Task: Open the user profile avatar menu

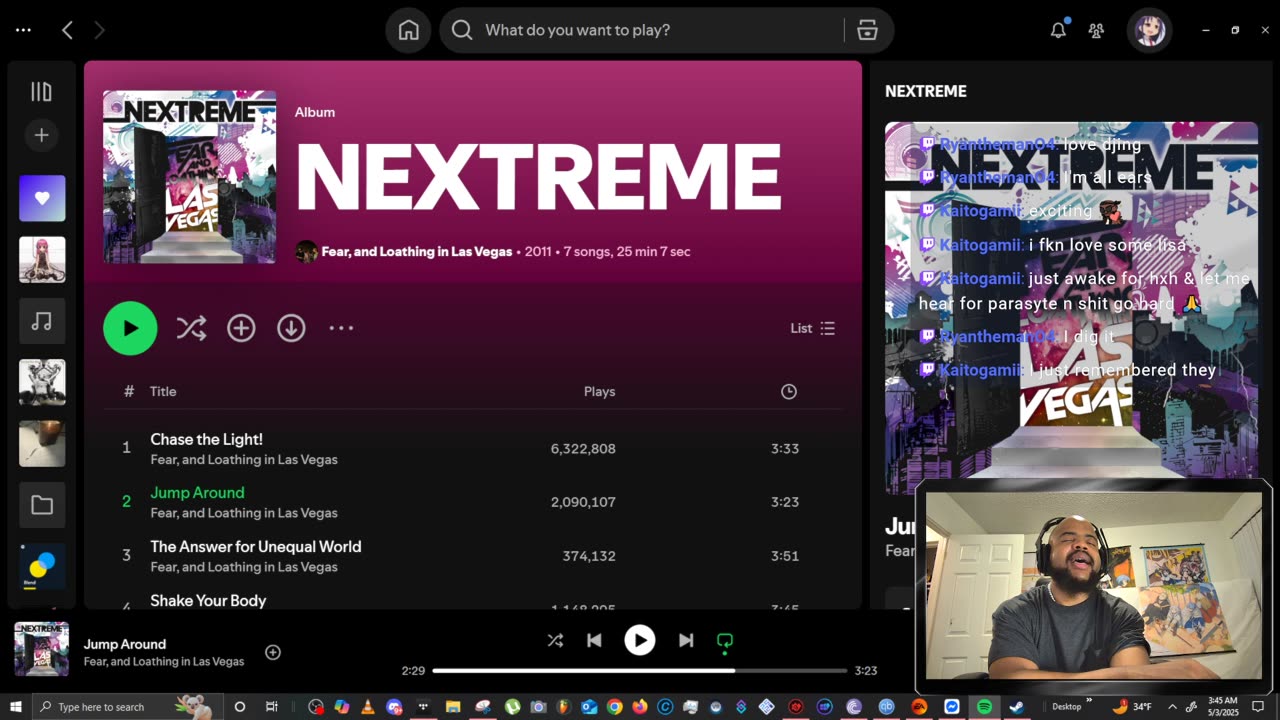Action: [x=1148, y=30]
